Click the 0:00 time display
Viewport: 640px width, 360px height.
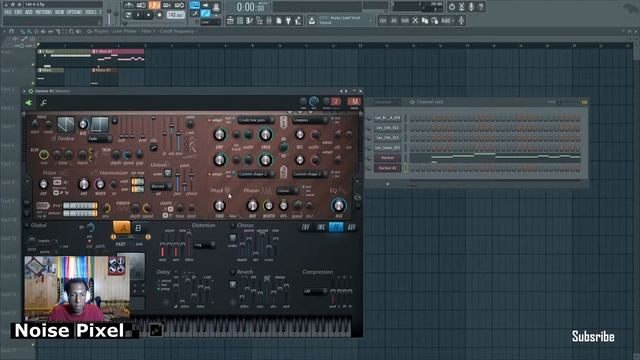click(x=251, y=7)
